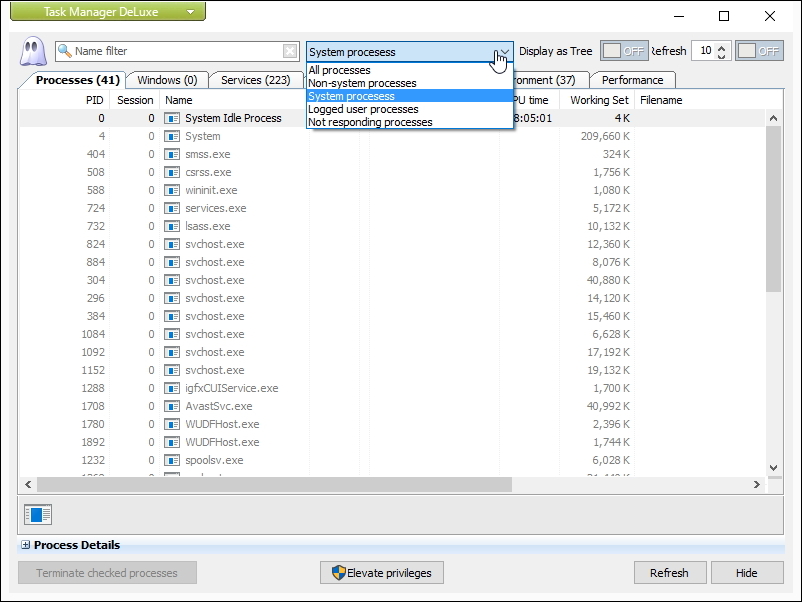Image resolution: width=802 pixels, height=602 pixels.
Task: Sort by Session column header
Action: point(135,100)
